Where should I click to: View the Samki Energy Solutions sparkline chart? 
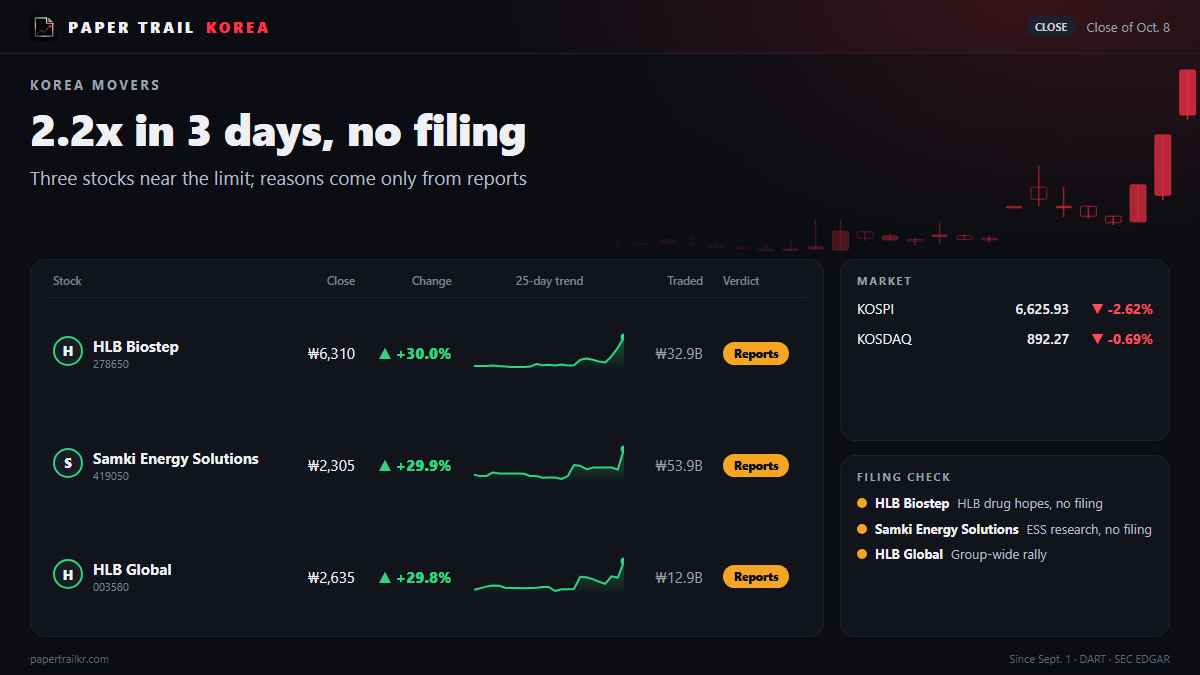pos(549,464)
